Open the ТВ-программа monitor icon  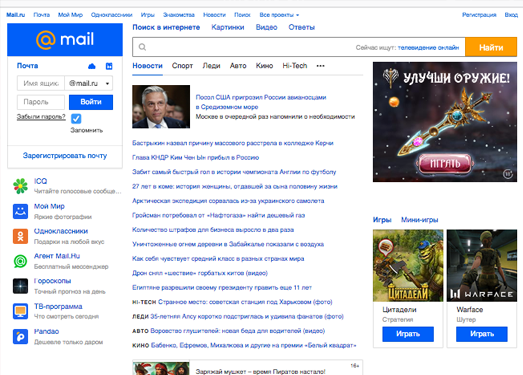(20, 311)
